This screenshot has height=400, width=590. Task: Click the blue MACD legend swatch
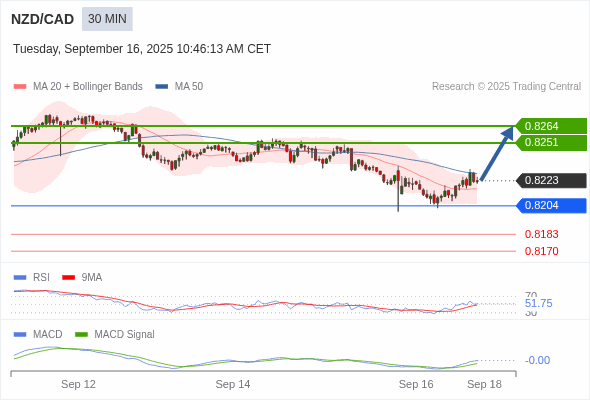pos(20,335)
